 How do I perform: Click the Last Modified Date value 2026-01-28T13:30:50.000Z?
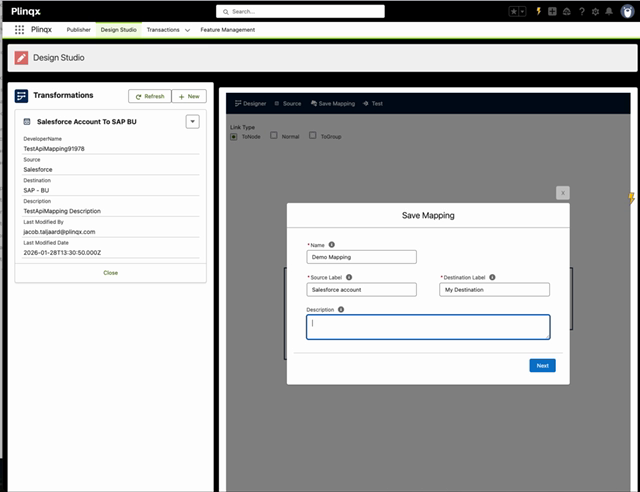click(x=62, y=253)
